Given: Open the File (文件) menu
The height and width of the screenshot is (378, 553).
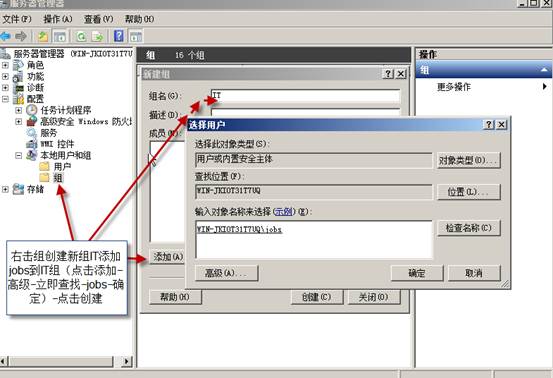Looking at the screenshot, I should click(x=17, y=19).
